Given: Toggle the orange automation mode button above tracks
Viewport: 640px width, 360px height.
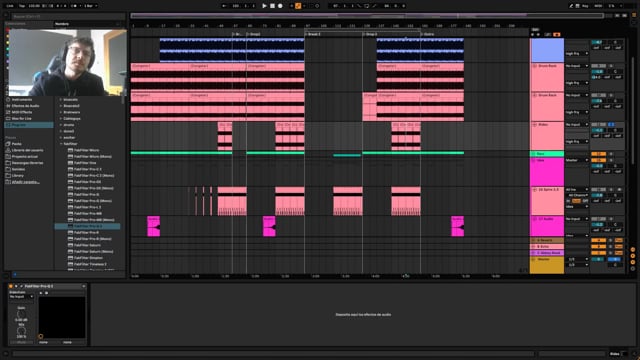Looking at the screenshot, I should [556, 35].
